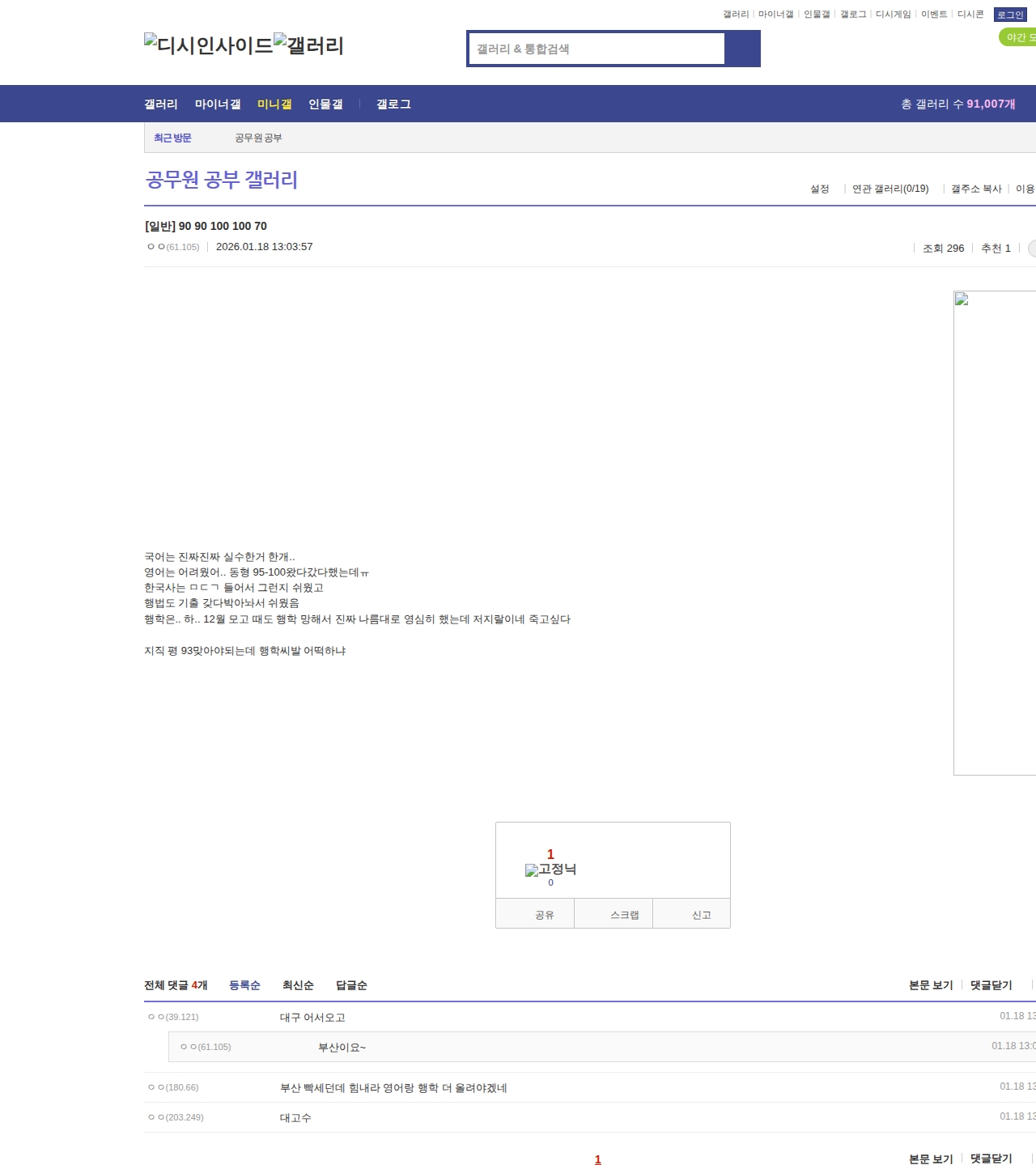The width and height of the screenshot is (1036, 1165).
Task: Collapse comments with top 댓글닫기
Action: point(991,985)
